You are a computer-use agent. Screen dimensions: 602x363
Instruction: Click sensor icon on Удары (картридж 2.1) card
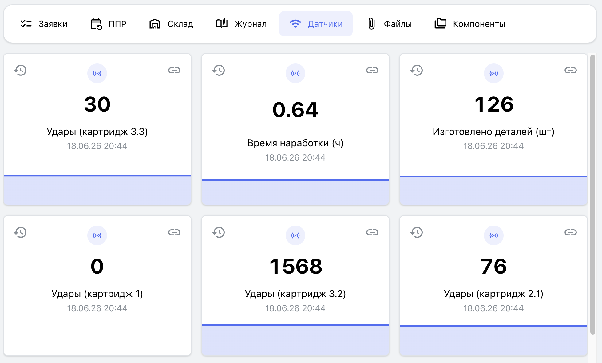click(x=494, y=235)
